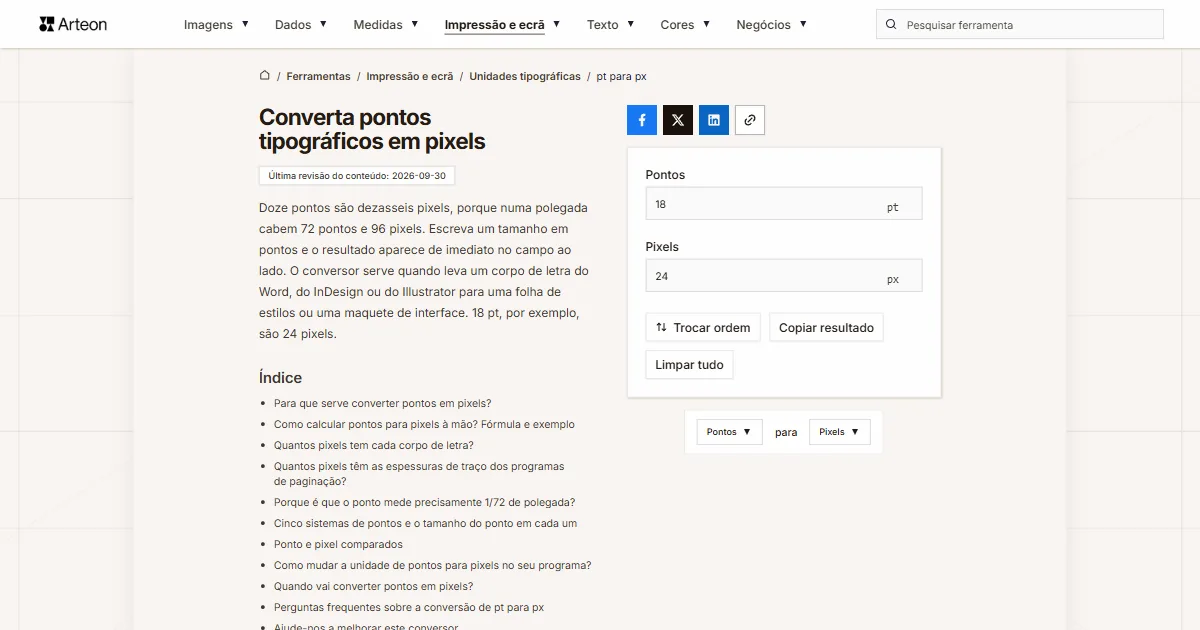
Task: Open 'Como mudar a unidade de pontos' link
Action: coord(433,565)
